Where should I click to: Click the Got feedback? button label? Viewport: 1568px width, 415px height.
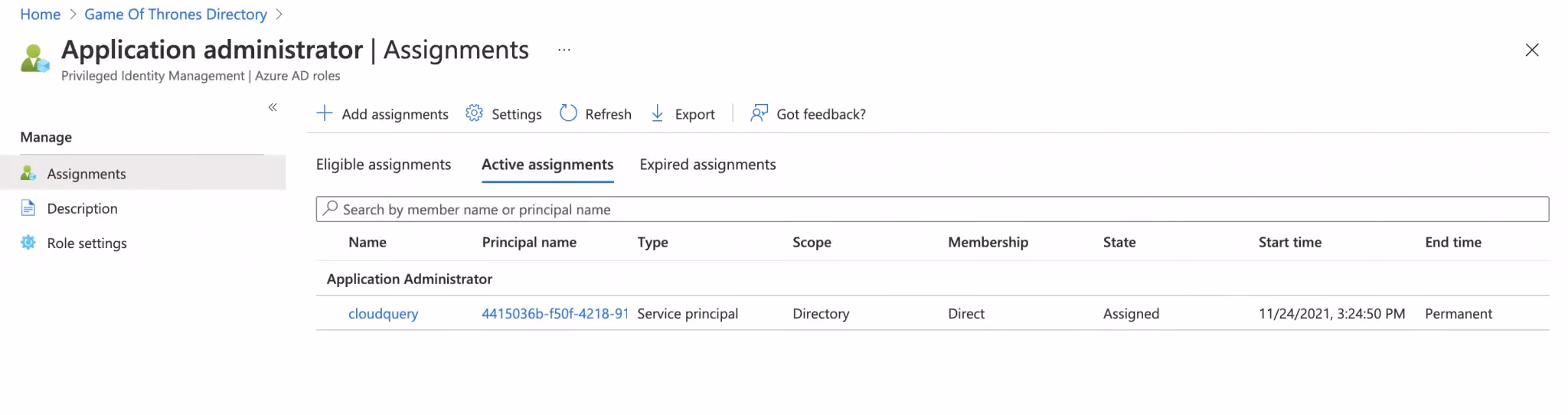click(x=821, y=114)
